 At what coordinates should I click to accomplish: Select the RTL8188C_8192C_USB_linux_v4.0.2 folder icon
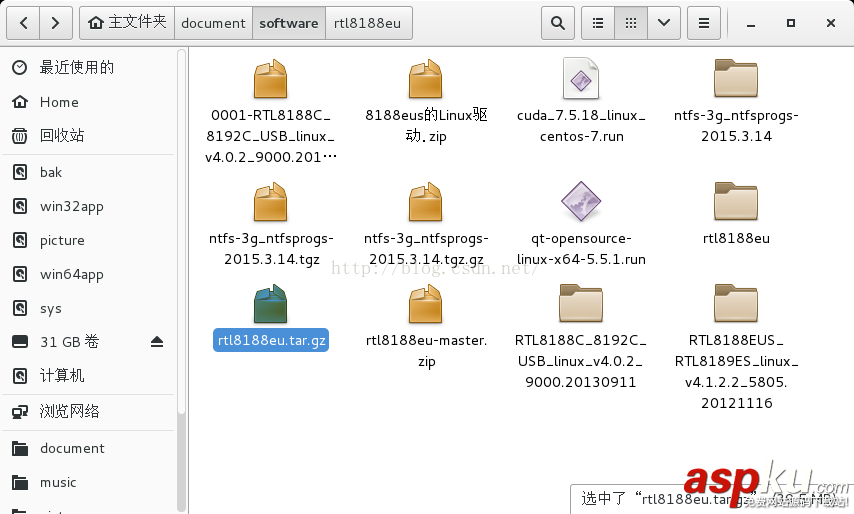coord(581,303)
